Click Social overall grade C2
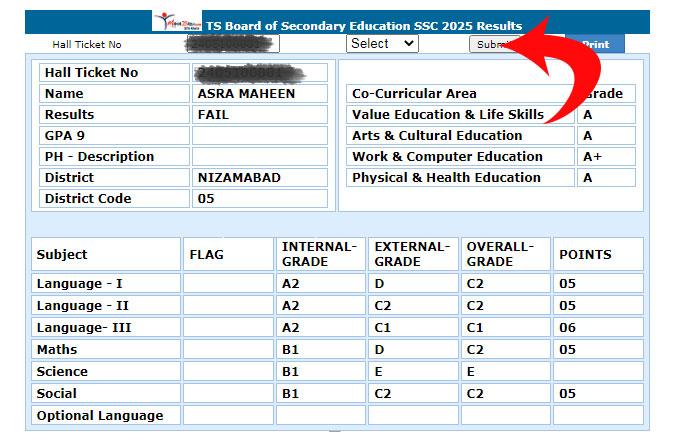The image size is (687, 447). 506,393
